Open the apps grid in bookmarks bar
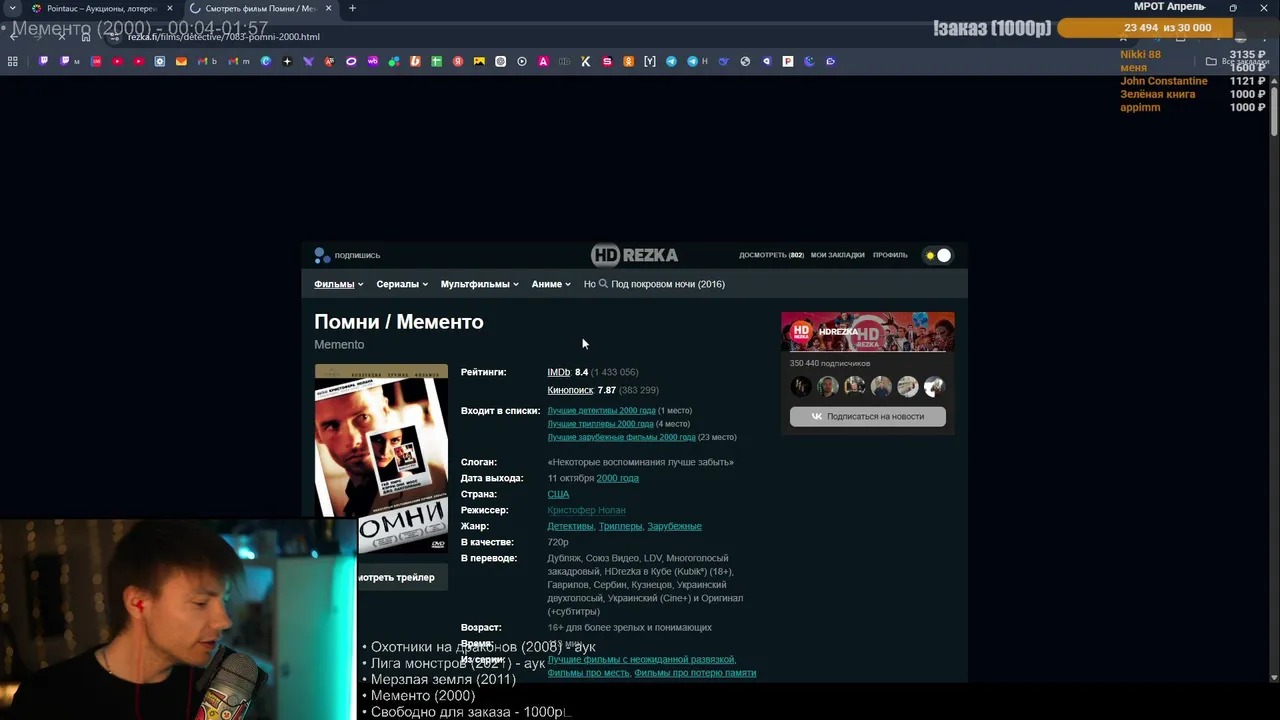Viewport: 1280px width, 720px height. (12, 61)
